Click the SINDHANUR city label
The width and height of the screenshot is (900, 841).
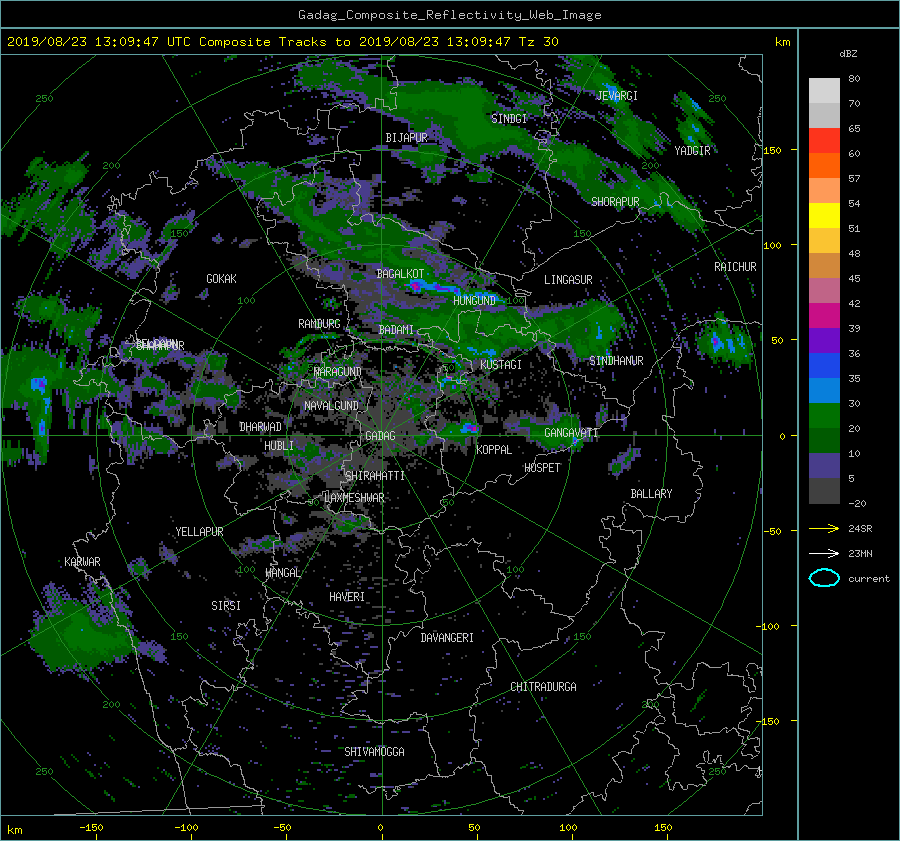pos(616,361)
